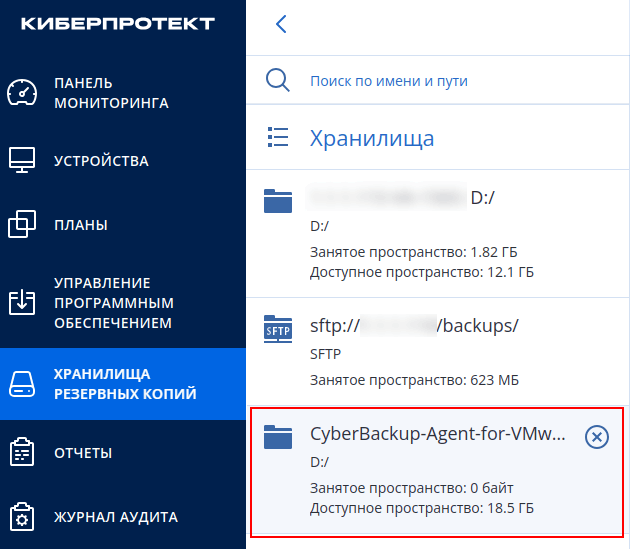Click the clipboard Отчеты icon
This screenshot has width=630, height=549.
pos(22,452)
